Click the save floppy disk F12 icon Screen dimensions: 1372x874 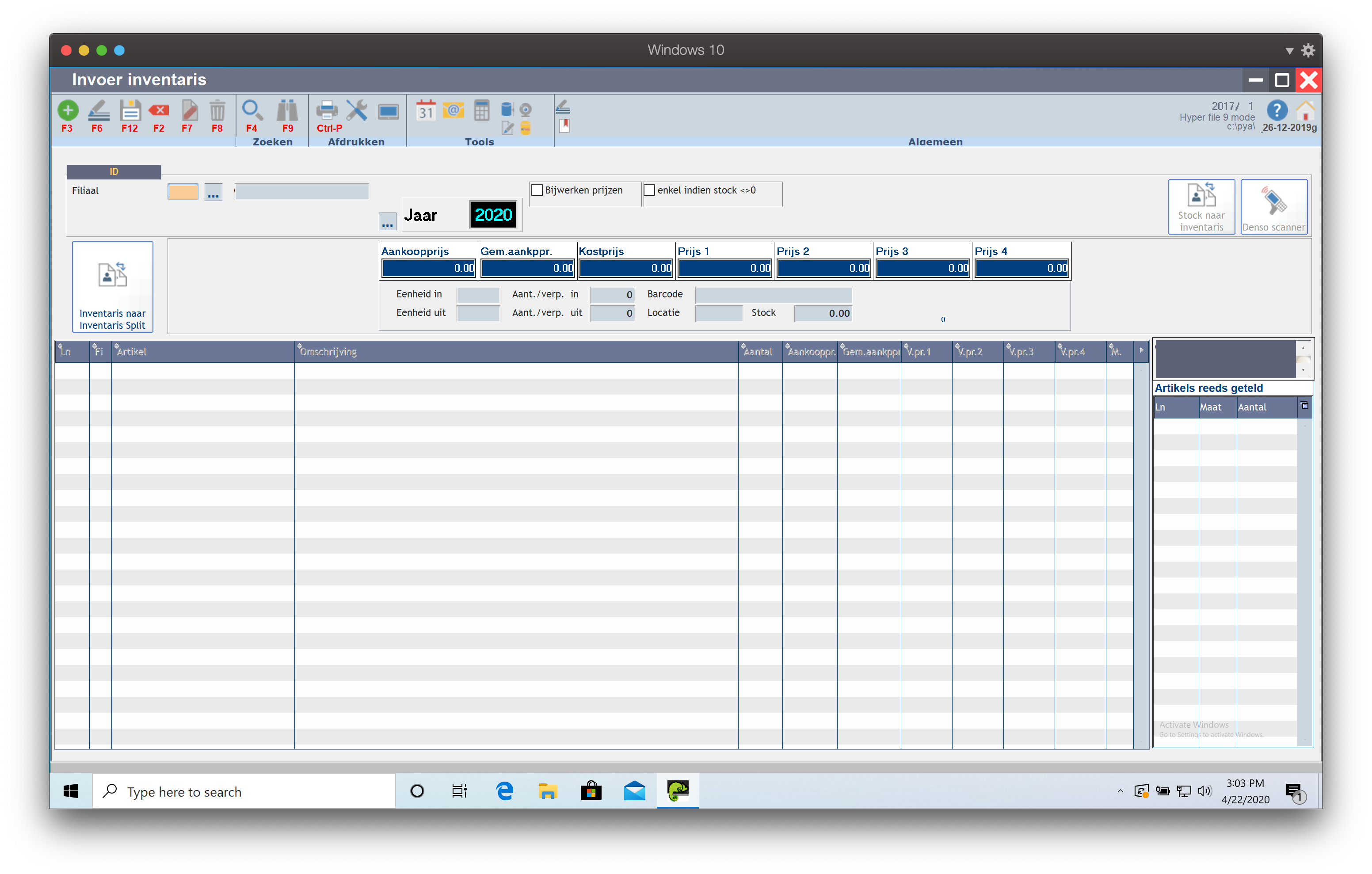click(x=130, y=110)
